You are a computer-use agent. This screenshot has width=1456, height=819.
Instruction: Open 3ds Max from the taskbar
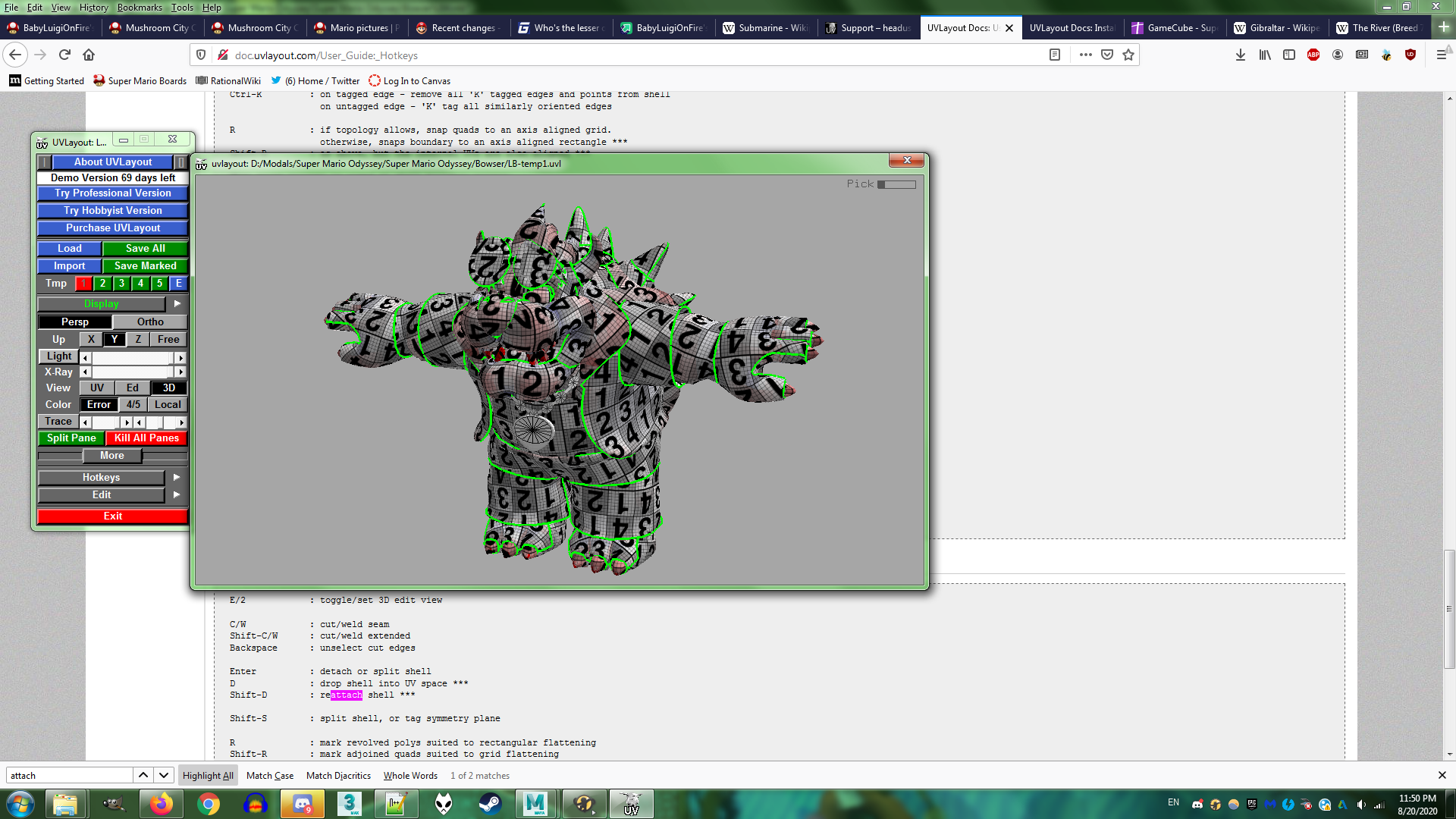349,804
